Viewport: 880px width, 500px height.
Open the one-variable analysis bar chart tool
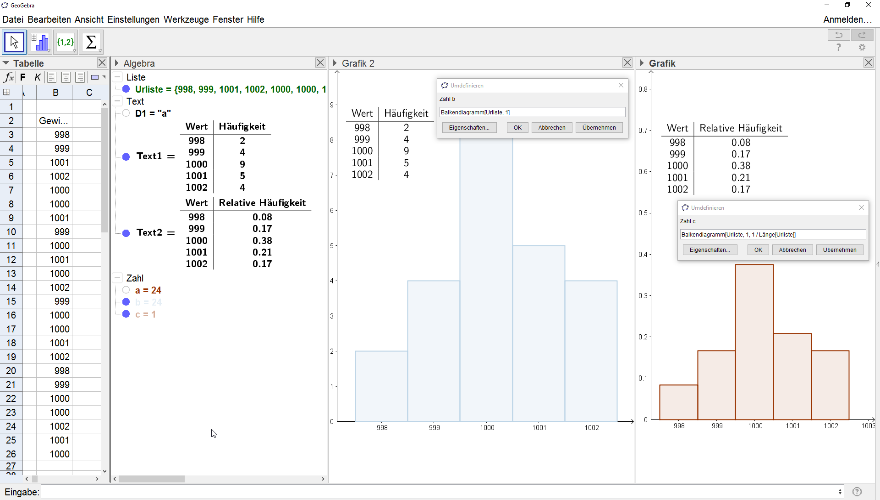click(40, 42)
